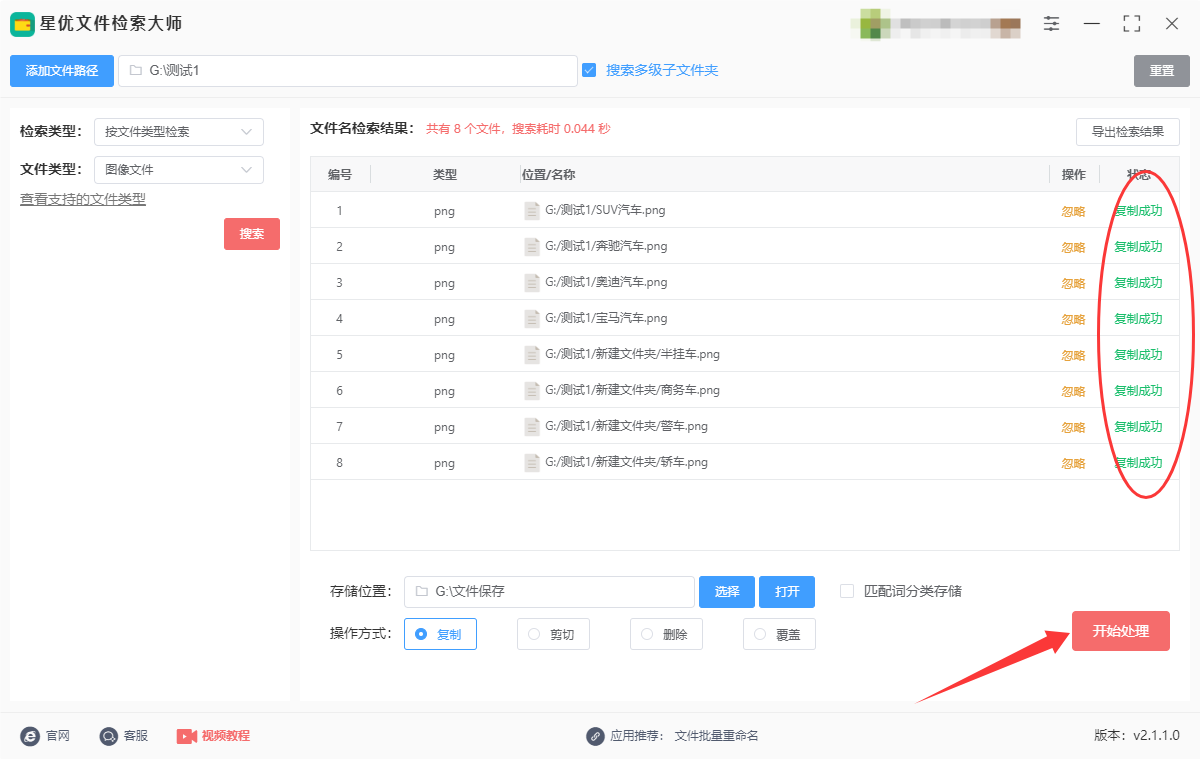Click 编号 column header

[x=340, y=175]
